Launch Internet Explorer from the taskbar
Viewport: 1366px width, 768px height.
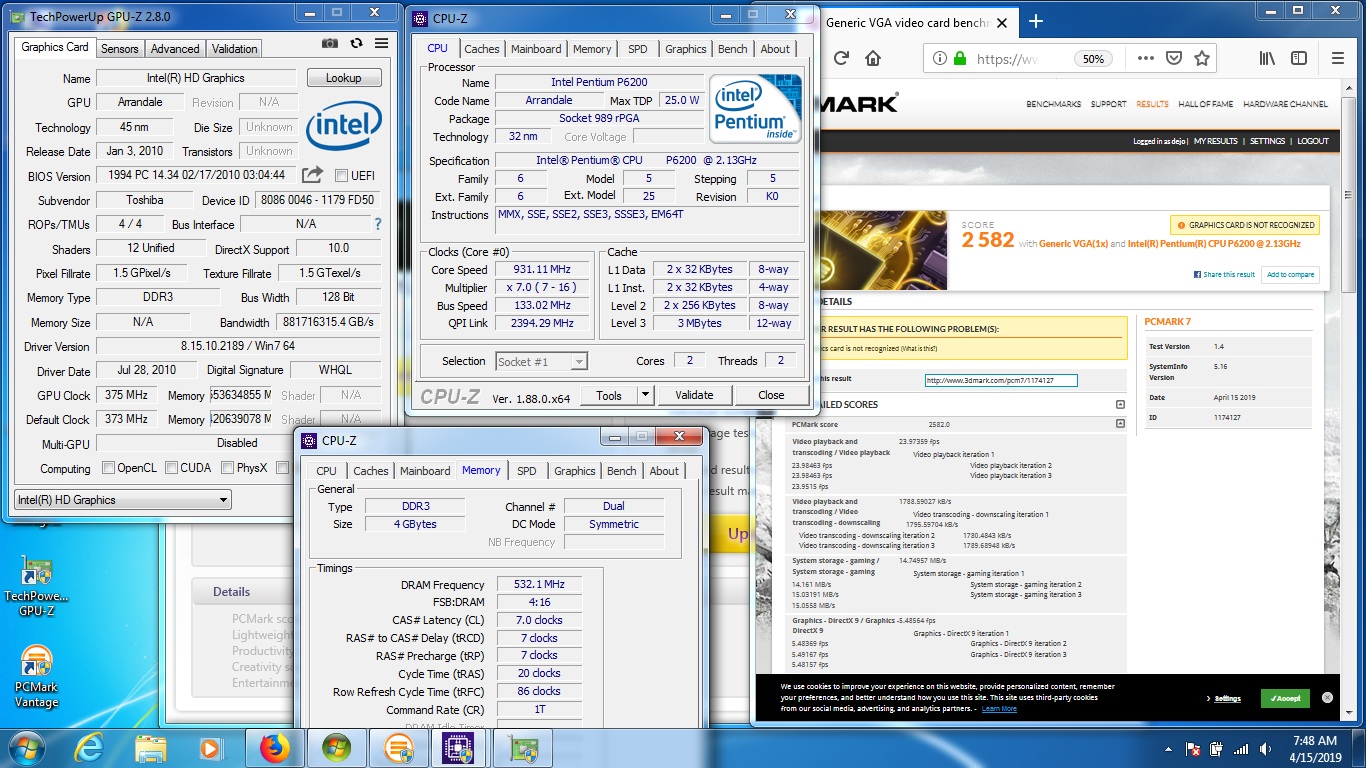click(89, 747)
